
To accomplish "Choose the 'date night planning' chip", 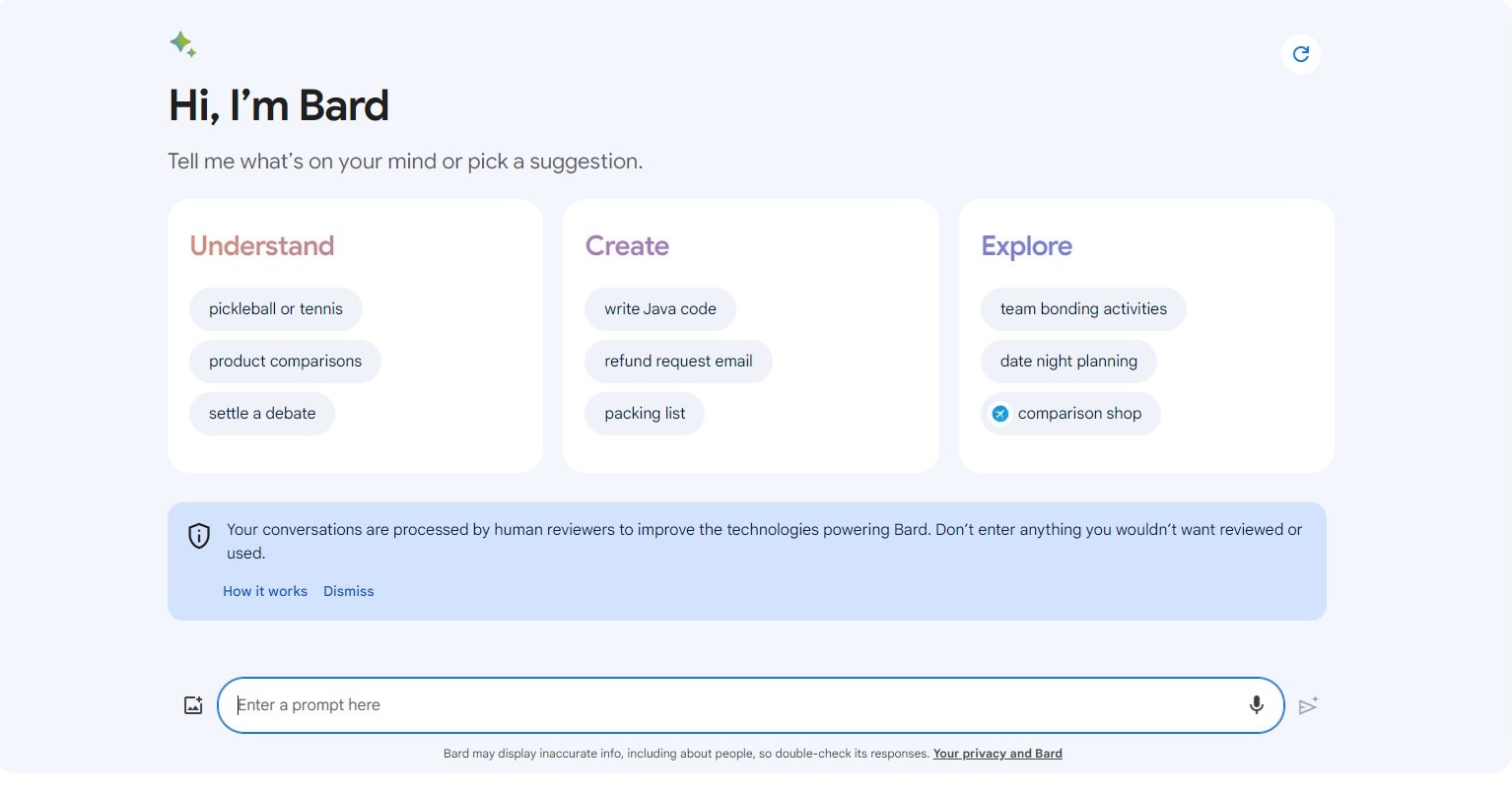I will [1068, 362].
